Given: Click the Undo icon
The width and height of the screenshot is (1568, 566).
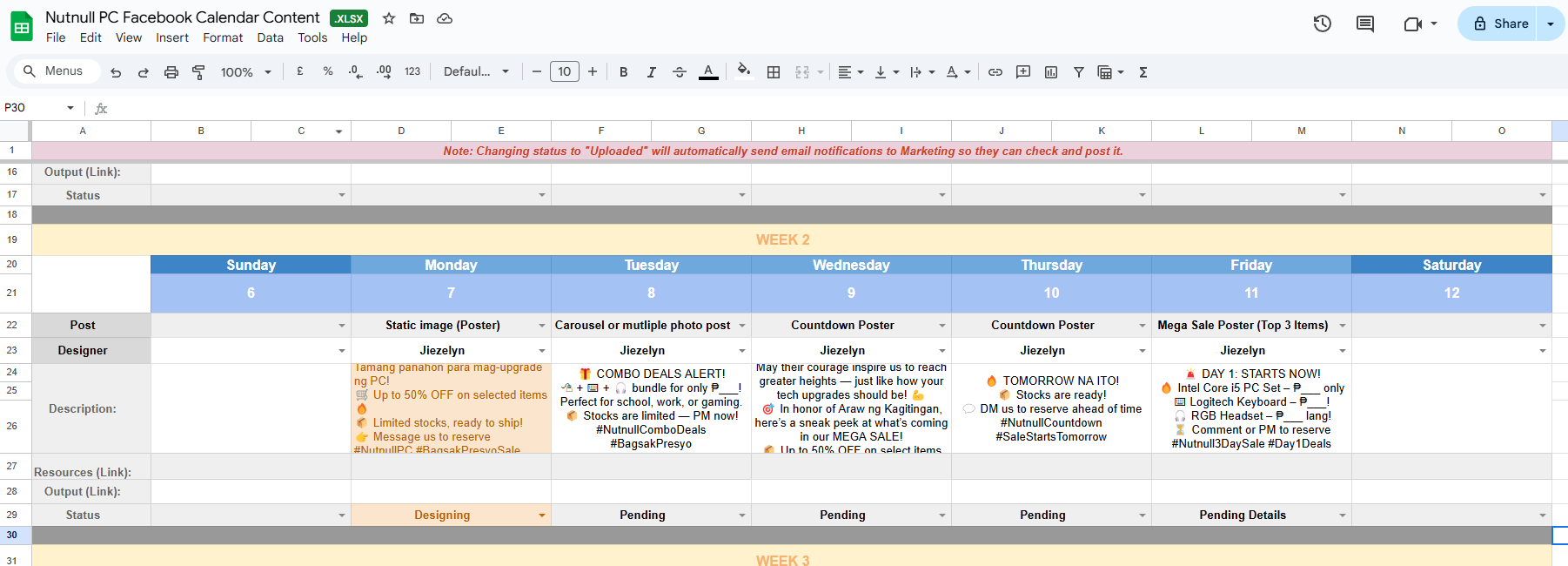Looking at the screenshot, I should tap(116, 72).
